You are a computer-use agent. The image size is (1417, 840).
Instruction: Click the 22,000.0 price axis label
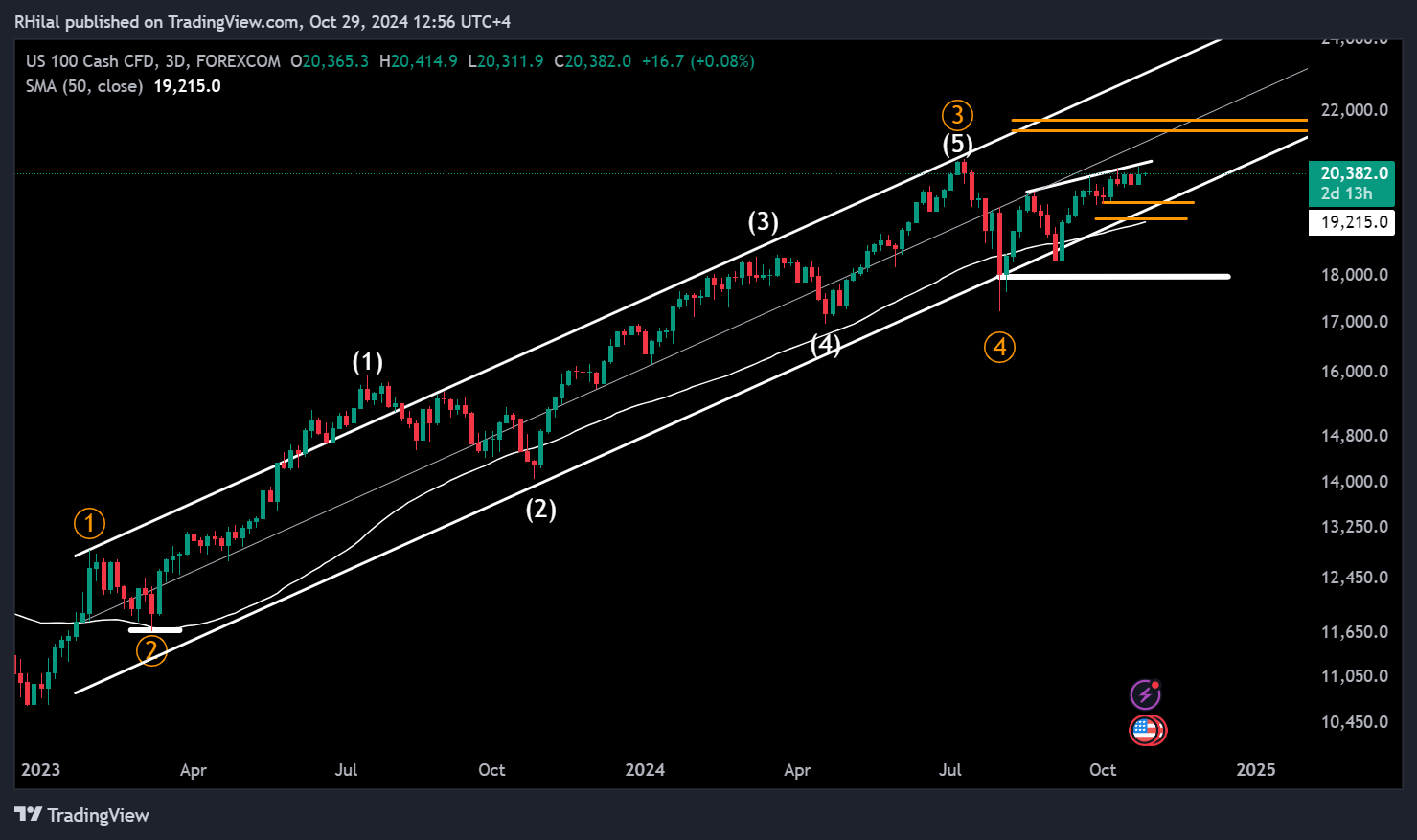click(x=1354, y=110)
